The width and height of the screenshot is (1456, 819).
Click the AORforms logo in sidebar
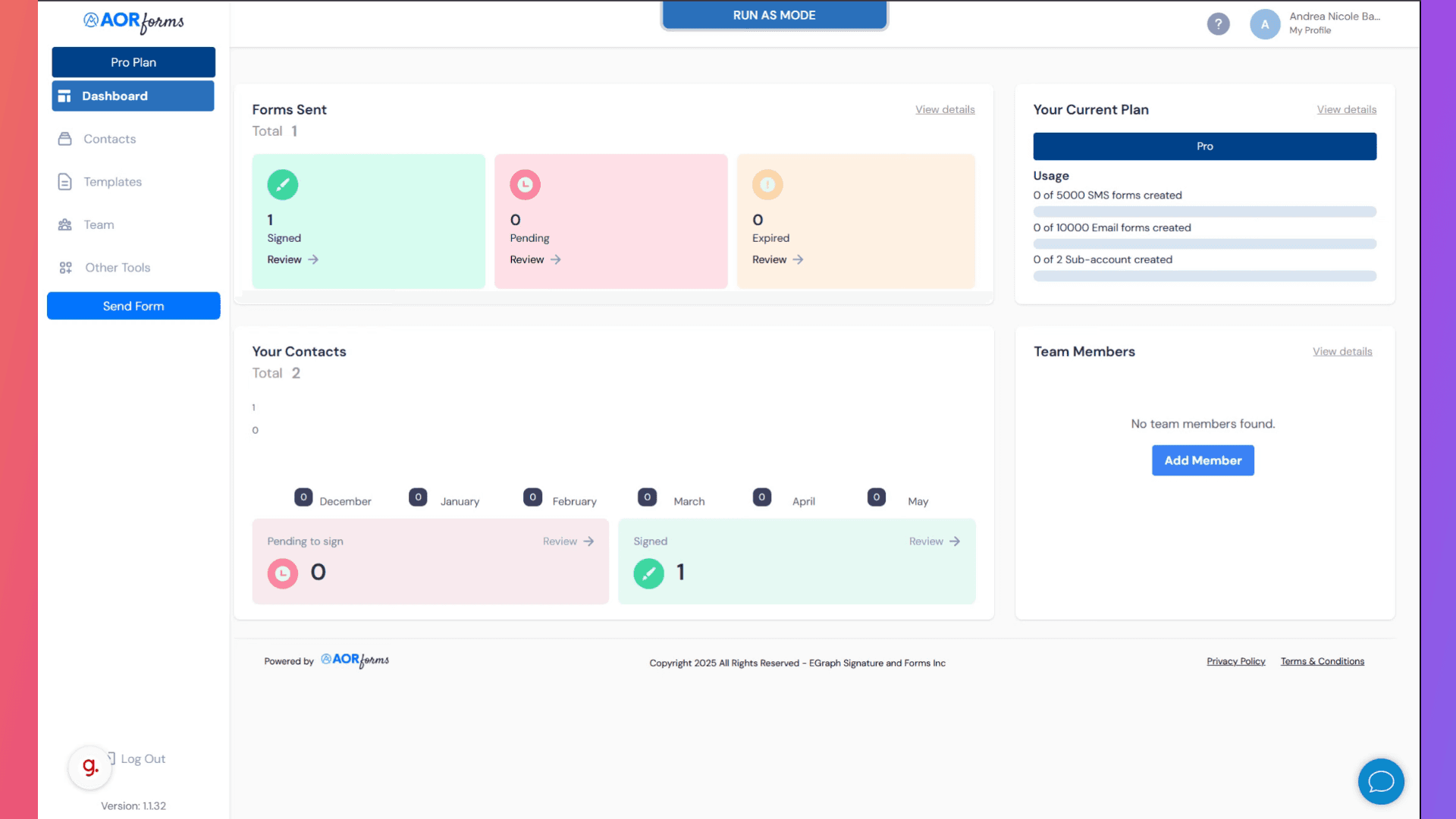point(133,22)
